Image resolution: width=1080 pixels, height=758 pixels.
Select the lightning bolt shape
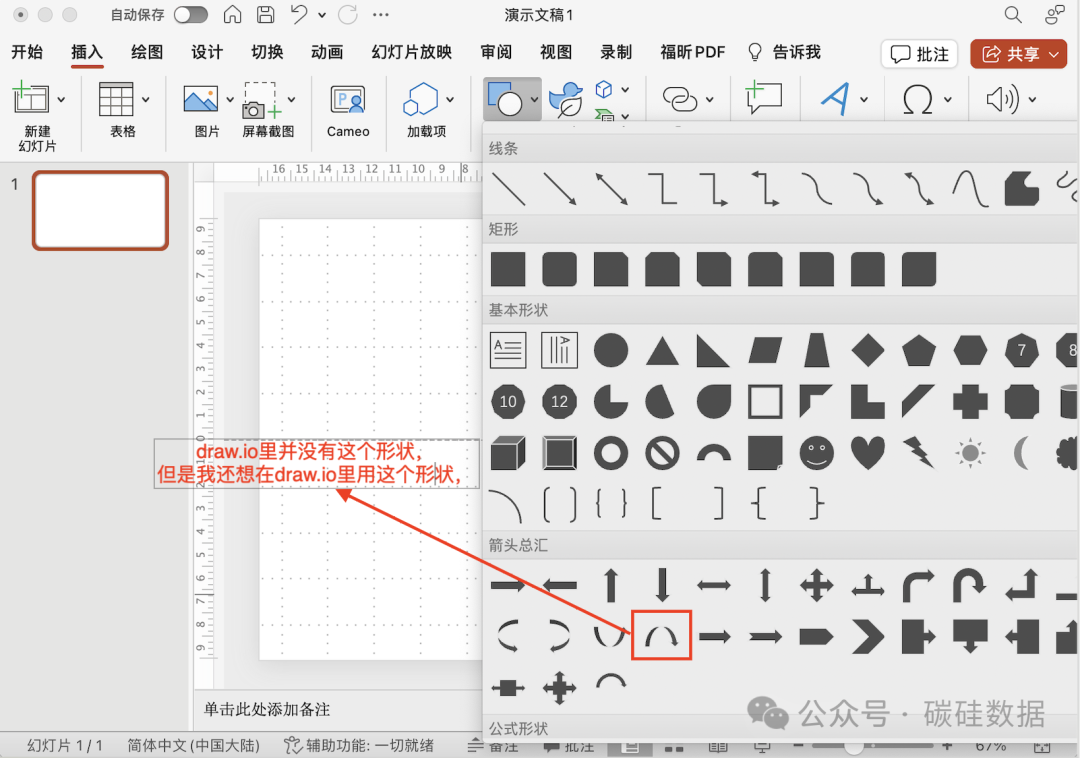pyautogui.click(x=919, y=453)
